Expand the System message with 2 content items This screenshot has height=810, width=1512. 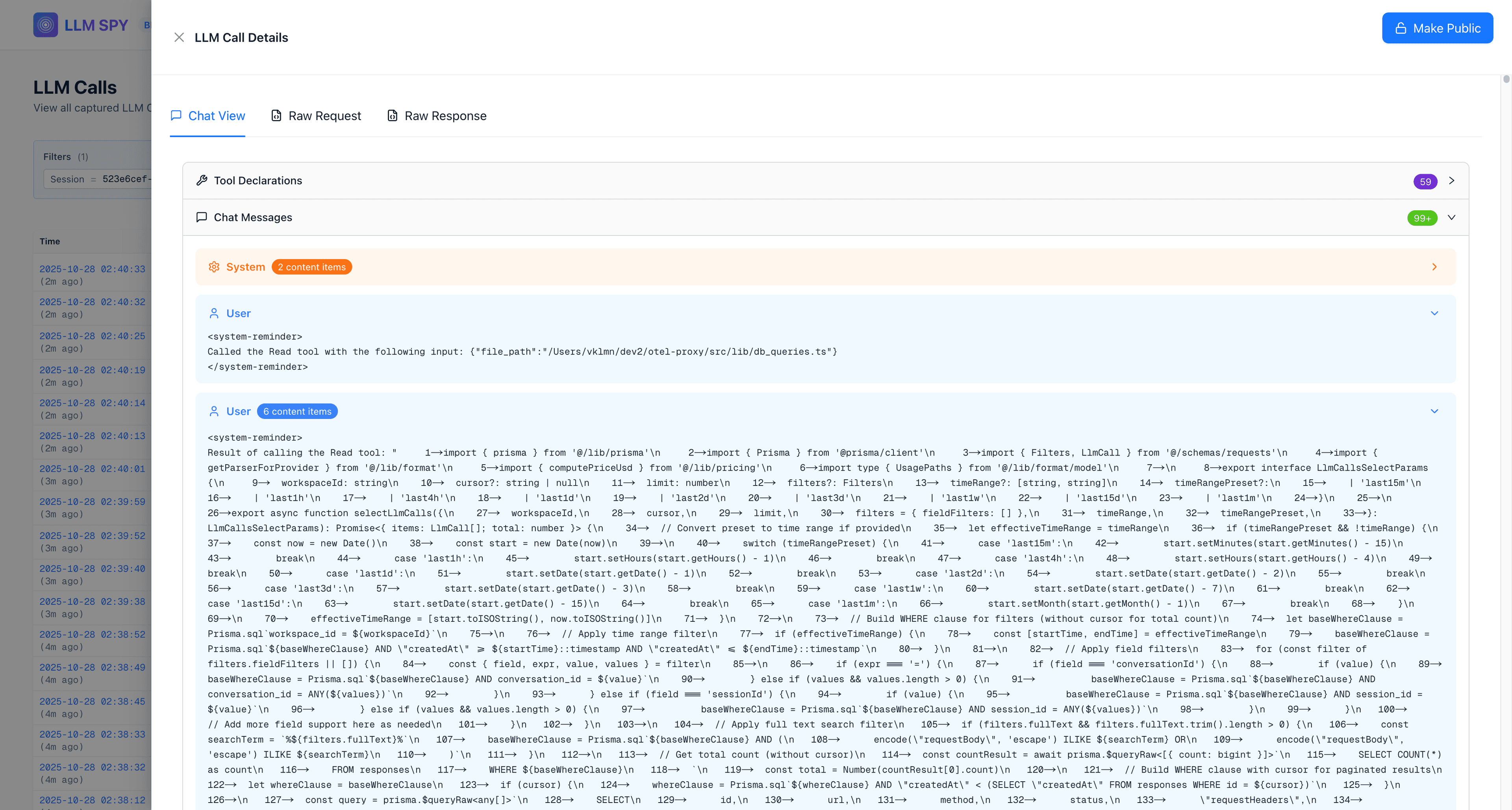point(1434,267)
